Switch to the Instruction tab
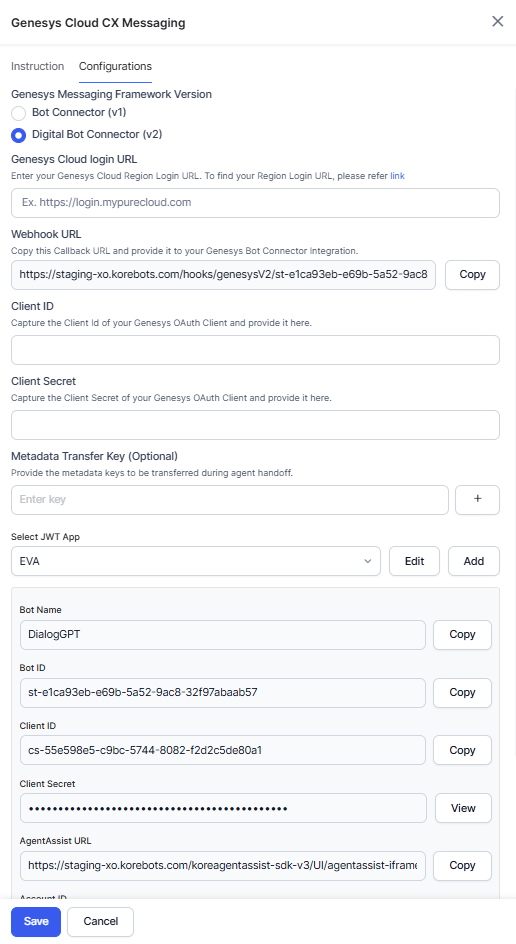 point(37,66)
